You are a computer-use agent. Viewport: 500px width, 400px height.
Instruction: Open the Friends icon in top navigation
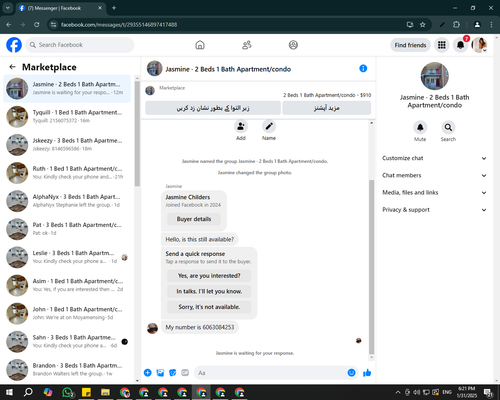247,45
